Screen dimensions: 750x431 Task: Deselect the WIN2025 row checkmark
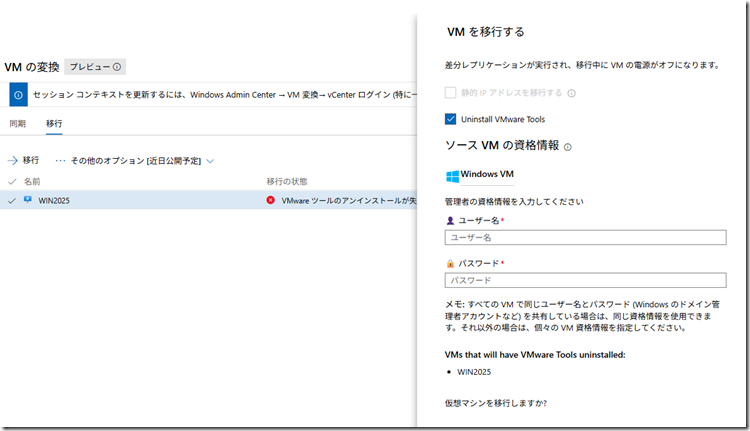tap(12, 200)
